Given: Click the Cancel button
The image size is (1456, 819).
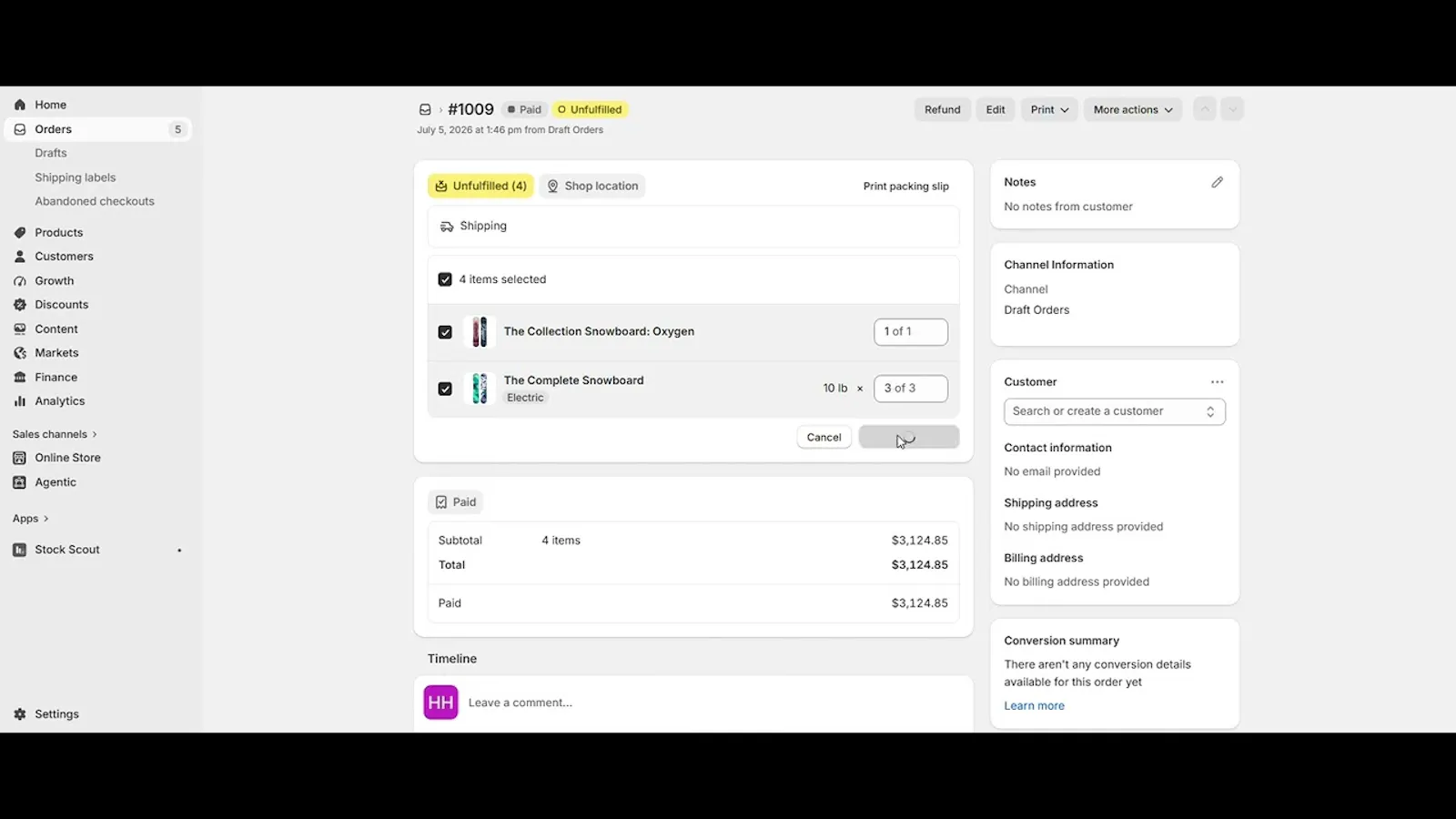Looking at the screenshot, I should (824, 438).
